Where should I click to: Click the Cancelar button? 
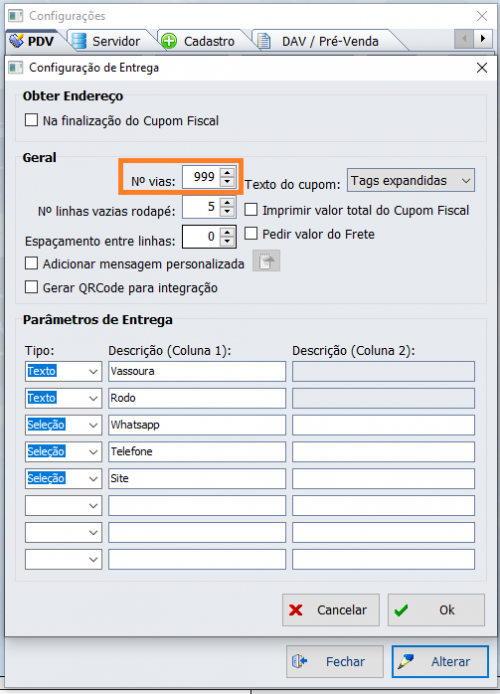331,610
